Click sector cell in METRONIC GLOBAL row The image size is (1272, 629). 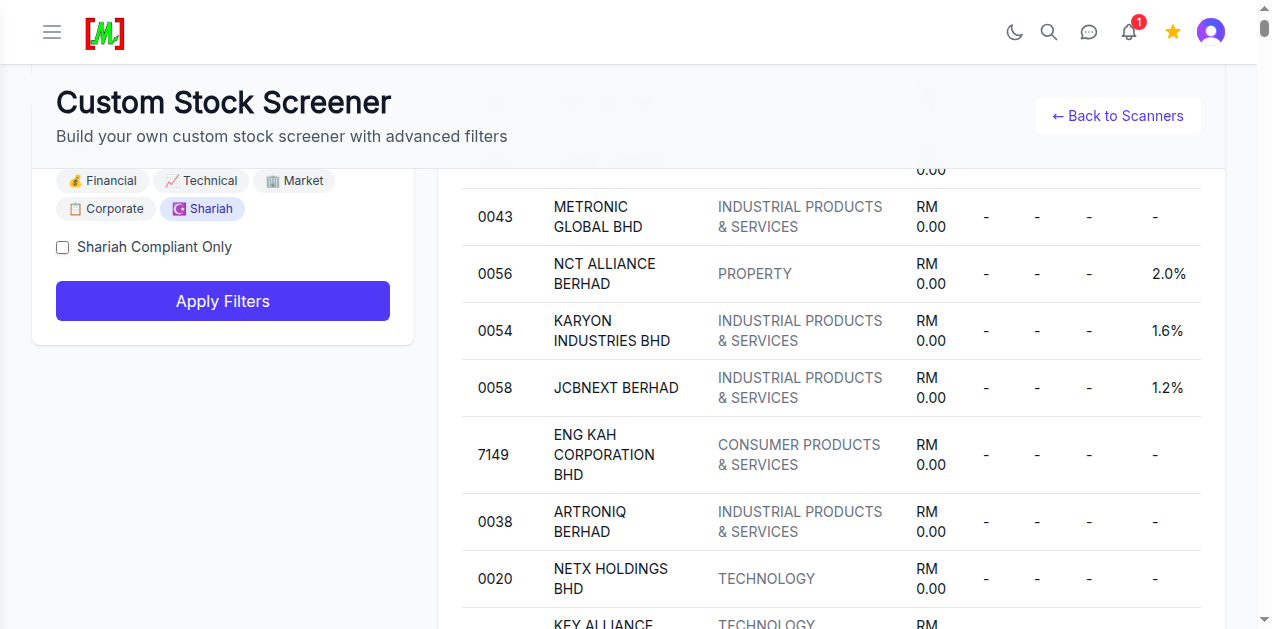(800, 217)
